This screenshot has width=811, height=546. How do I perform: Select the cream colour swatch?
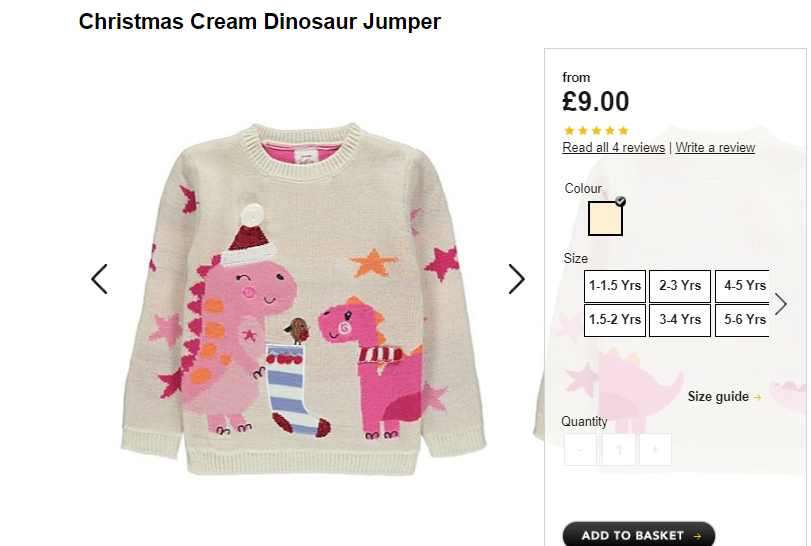(605, 219)
